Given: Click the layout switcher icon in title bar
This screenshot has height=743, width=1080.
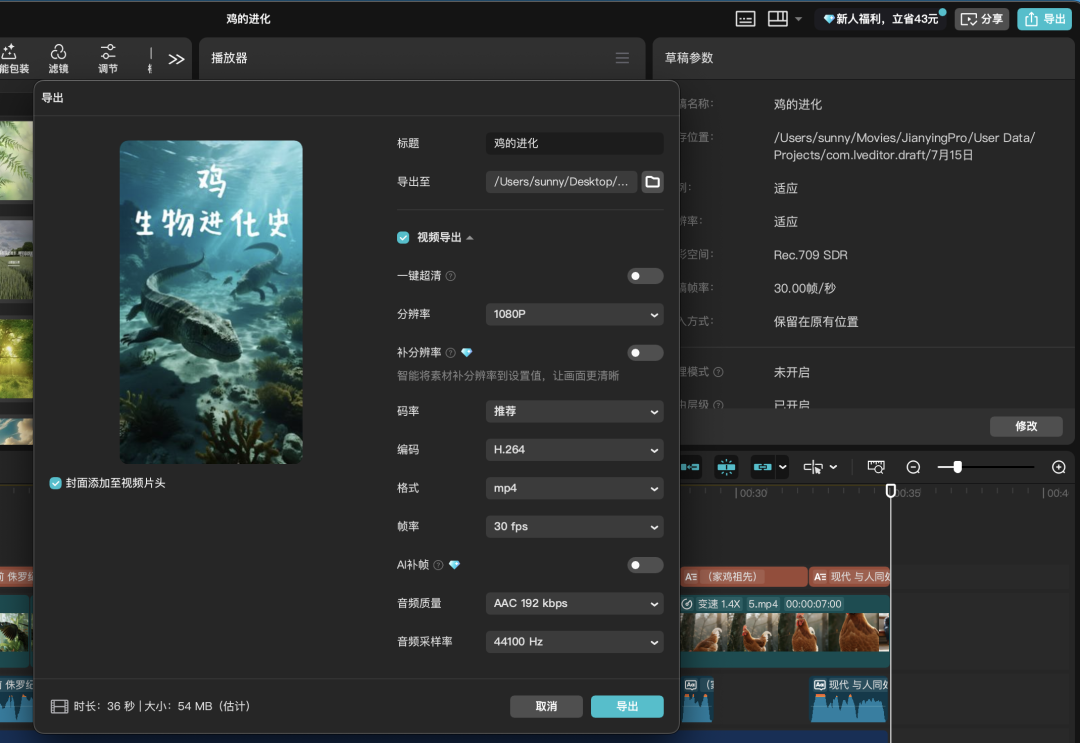Looking at the screenshot, I should pos(778,19).
